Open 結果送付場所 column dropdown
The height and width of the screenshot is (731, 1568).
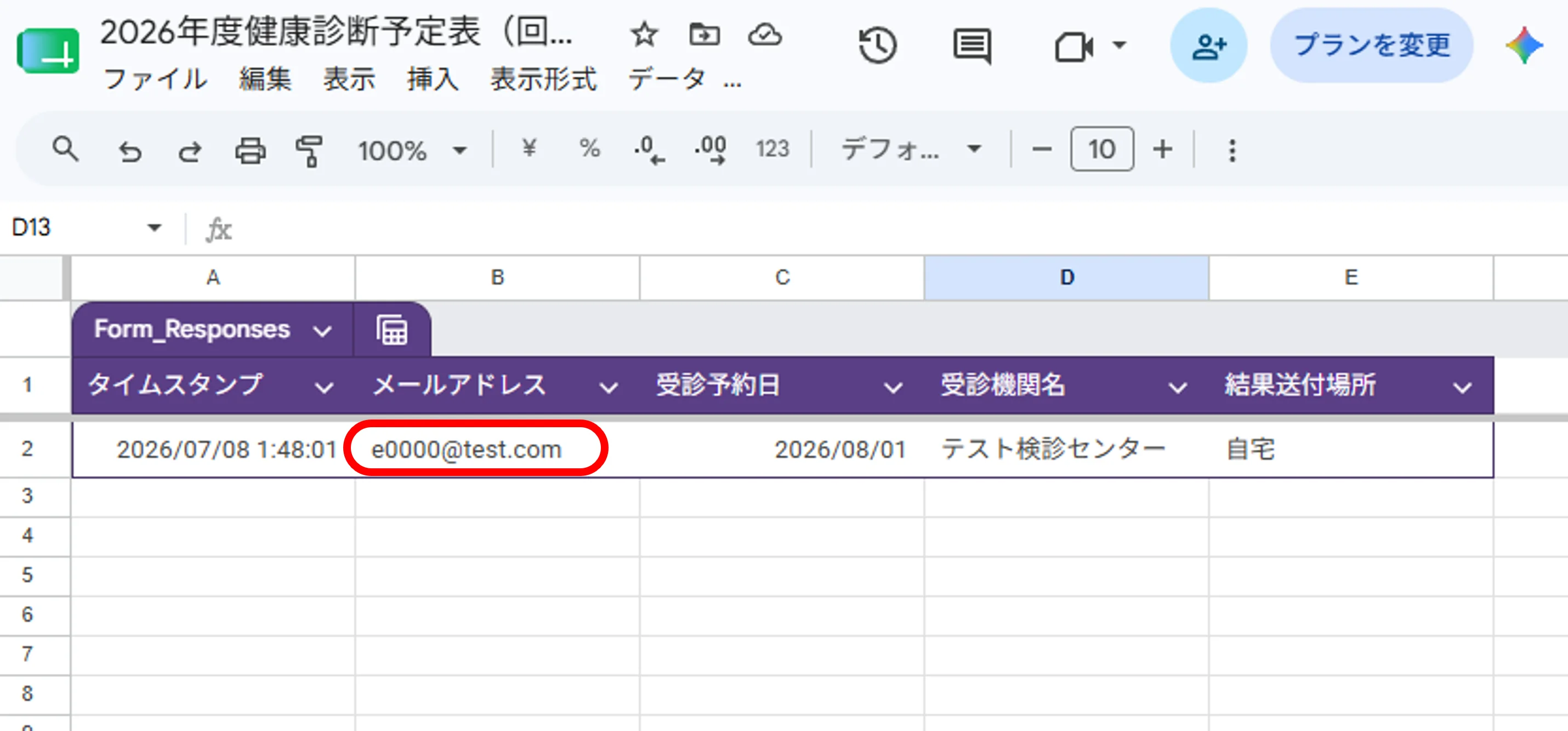pos(1462,388)
